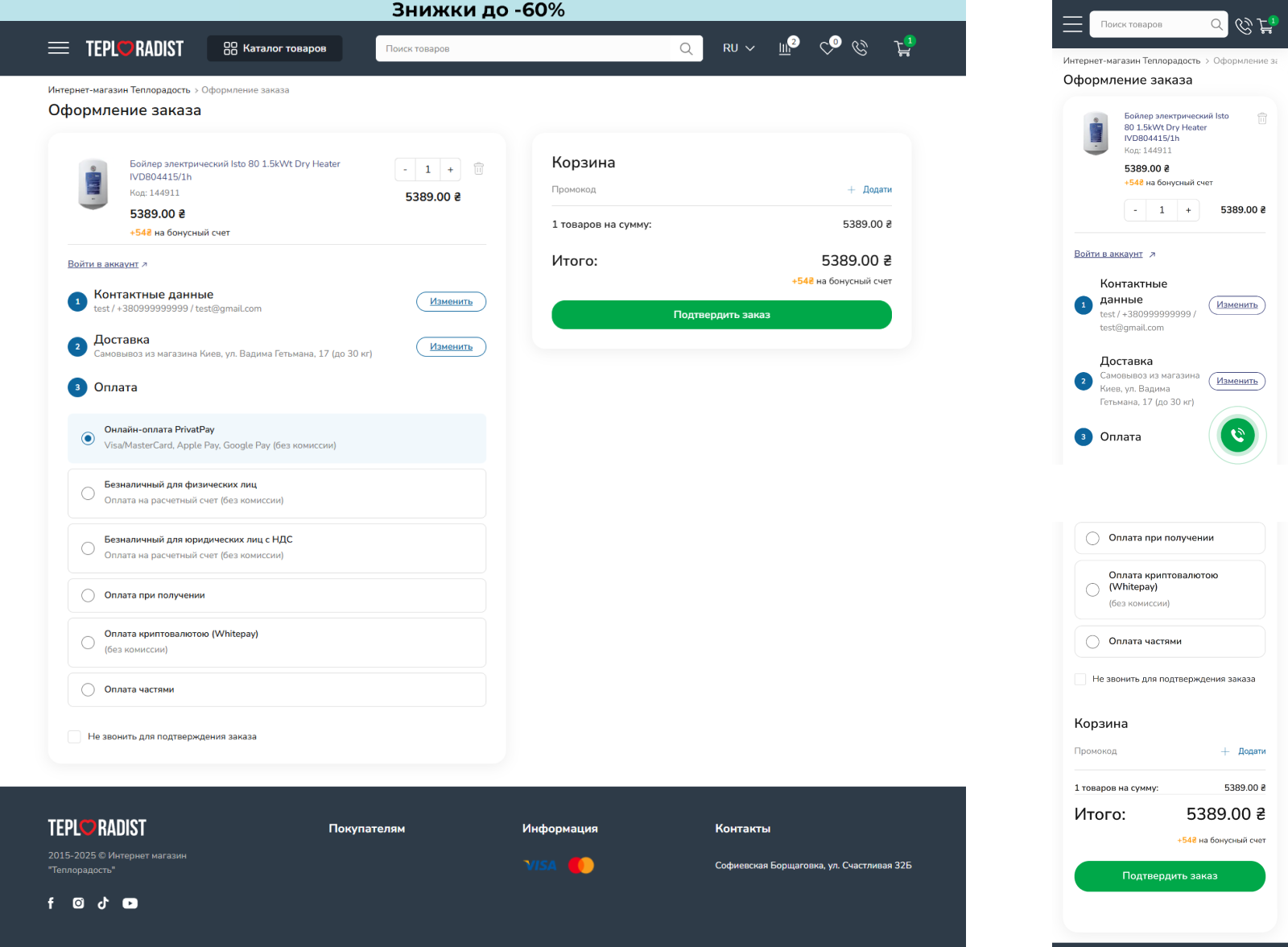
Task: Open the Facebook page from footer
Action: pos(51,904)
